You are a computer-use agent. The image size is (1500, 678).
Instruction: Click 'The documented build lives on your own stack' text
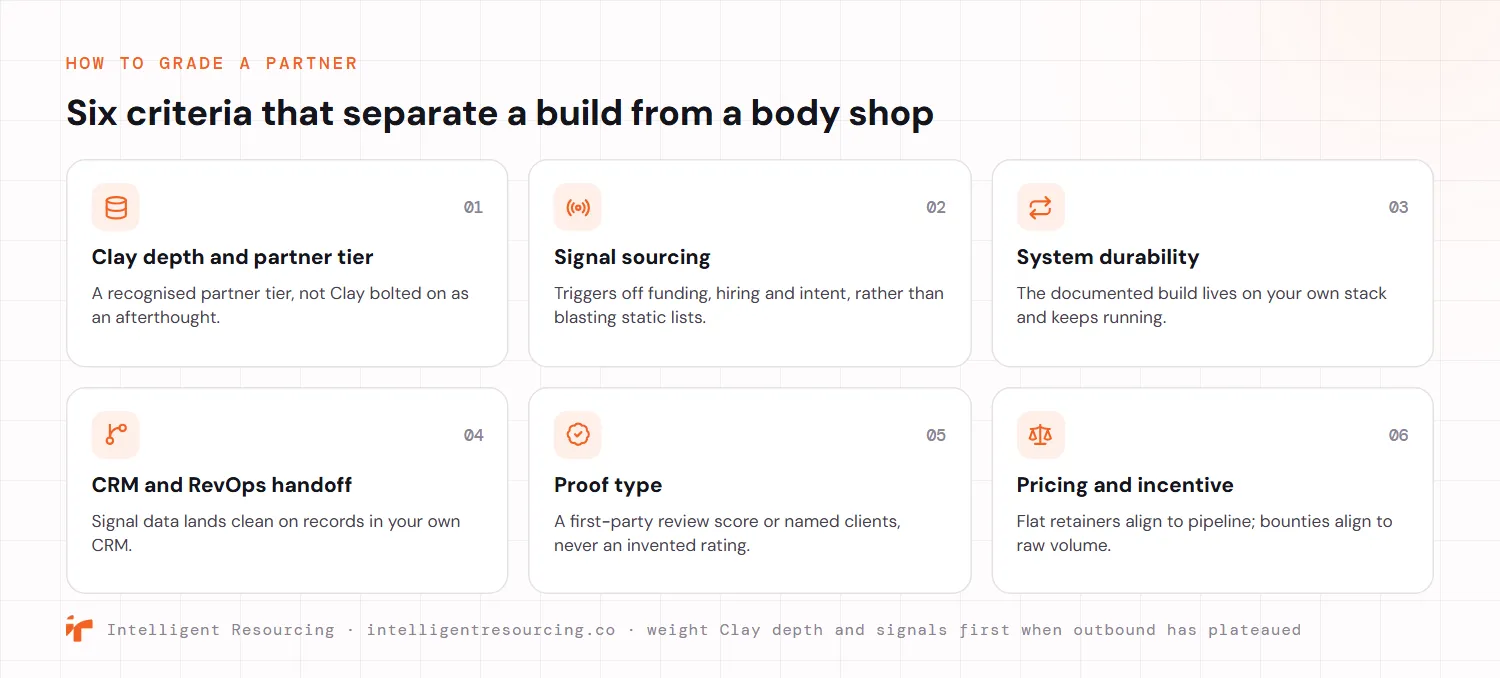[x=1202, y=305]
